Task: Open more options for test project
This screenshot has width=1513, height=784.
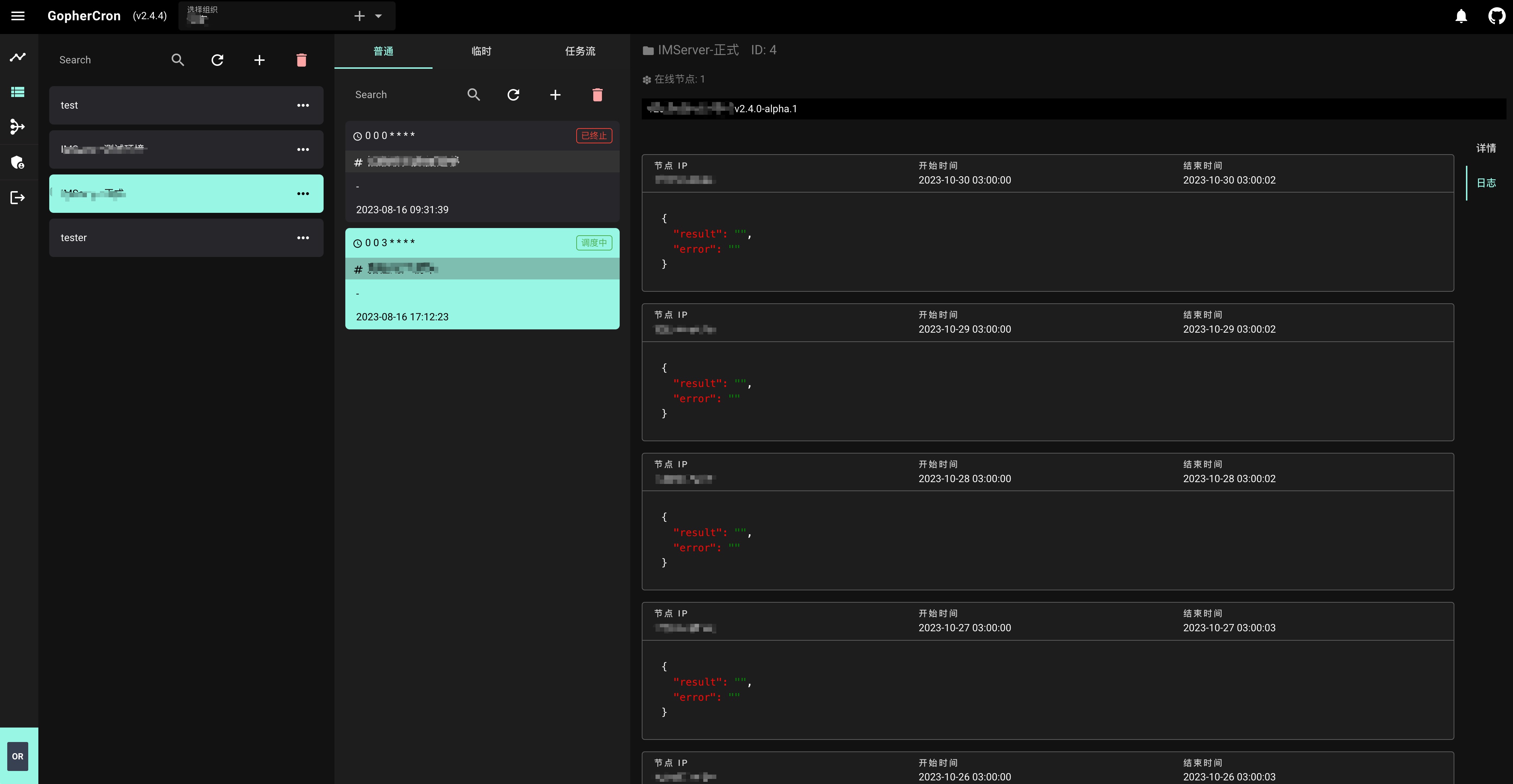Action: pos(303,105)
